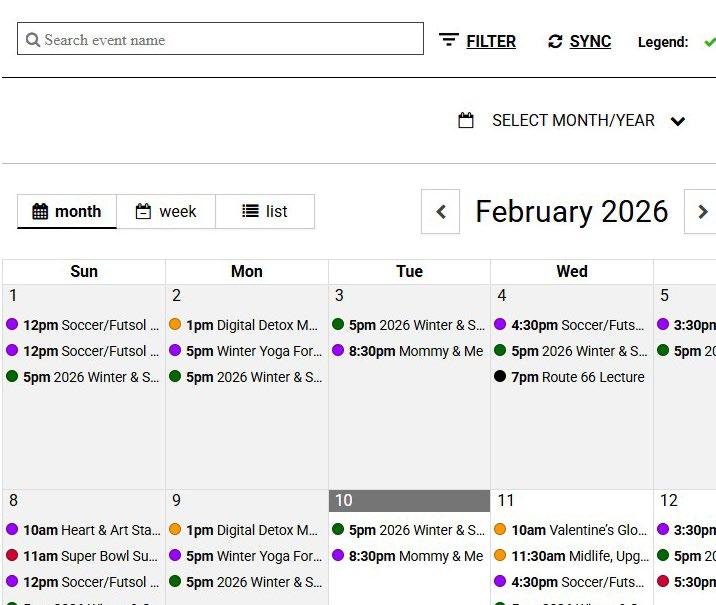Switch to month view
This screenshot has height=605, width=716.
coord(67,211)
